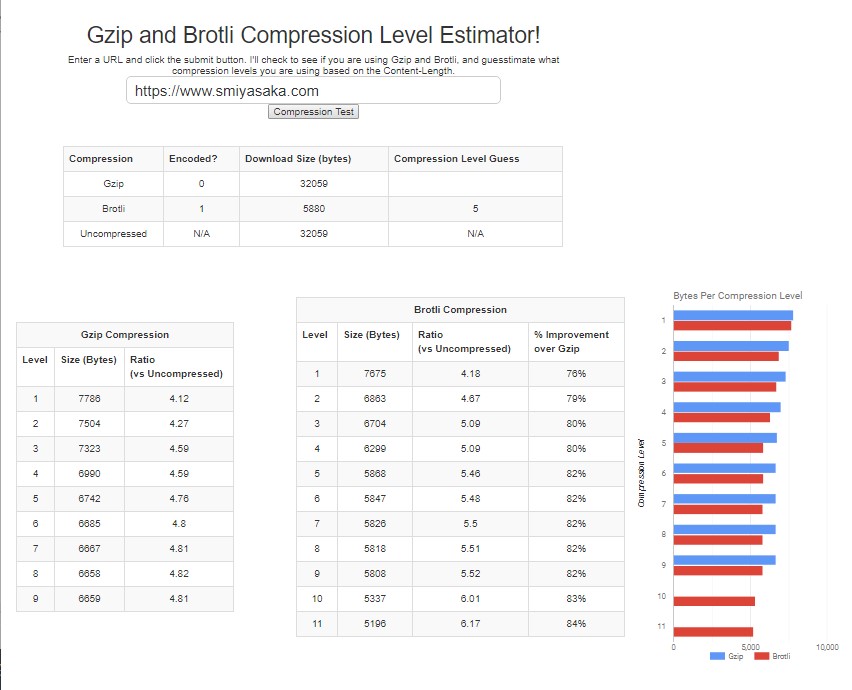Click the Gzip size value 7323
The width and height of the screenshot is (852, 690).
89,449
